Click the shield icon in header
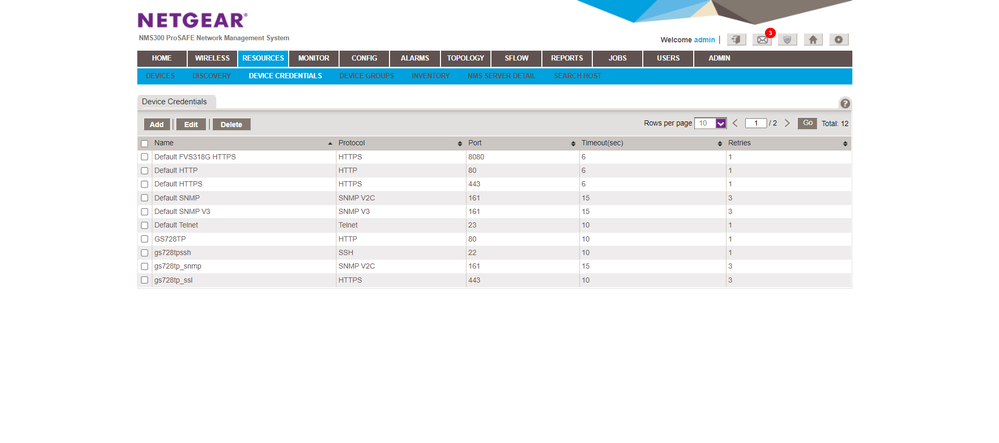 coord(788,40)
